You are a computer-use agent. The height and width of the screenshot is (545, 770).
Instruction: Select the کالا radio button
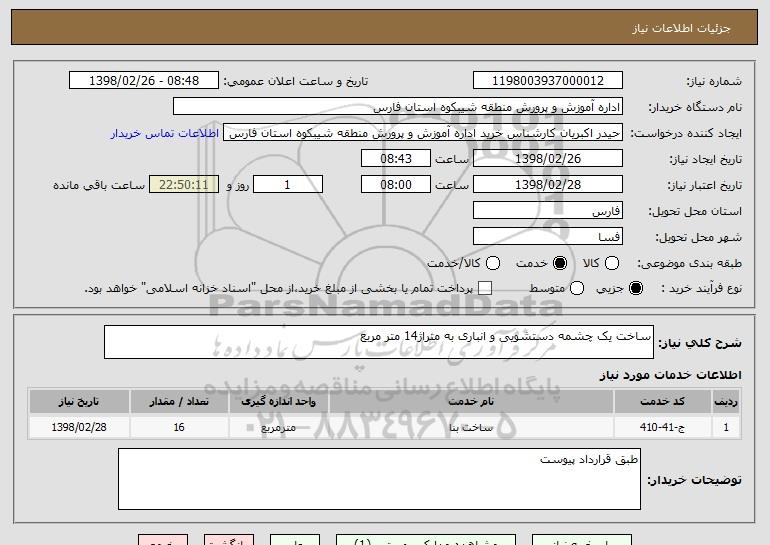[x=612, y=263]
